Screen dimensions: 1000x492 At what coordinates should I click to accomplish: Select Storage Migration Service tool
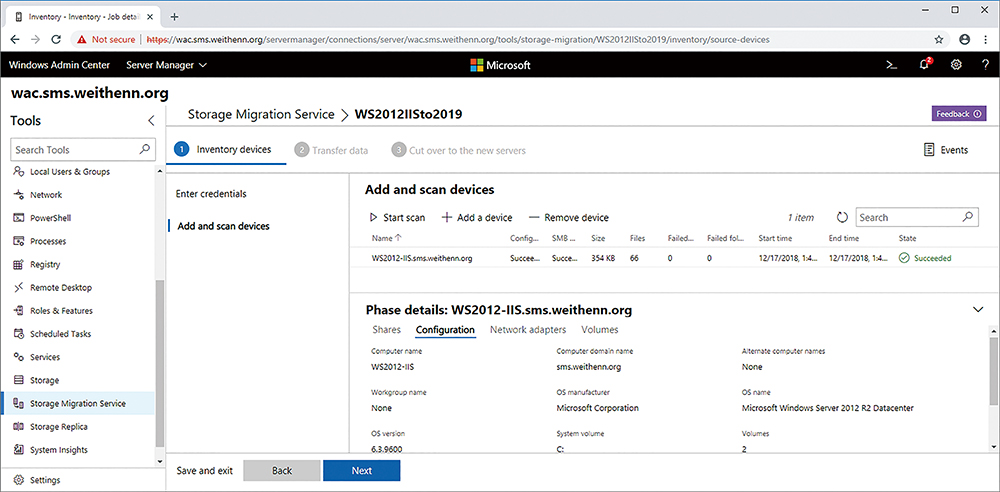pos(78,403)
